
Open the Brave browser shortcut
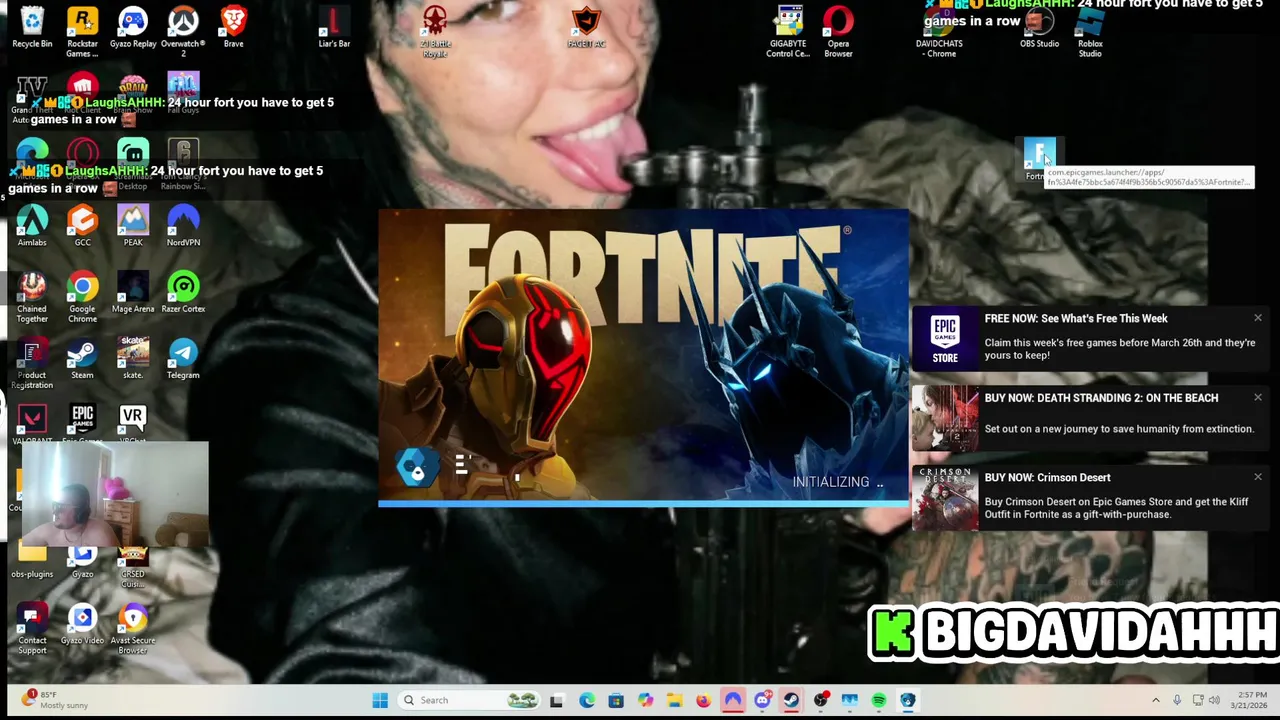coord(233,27)
